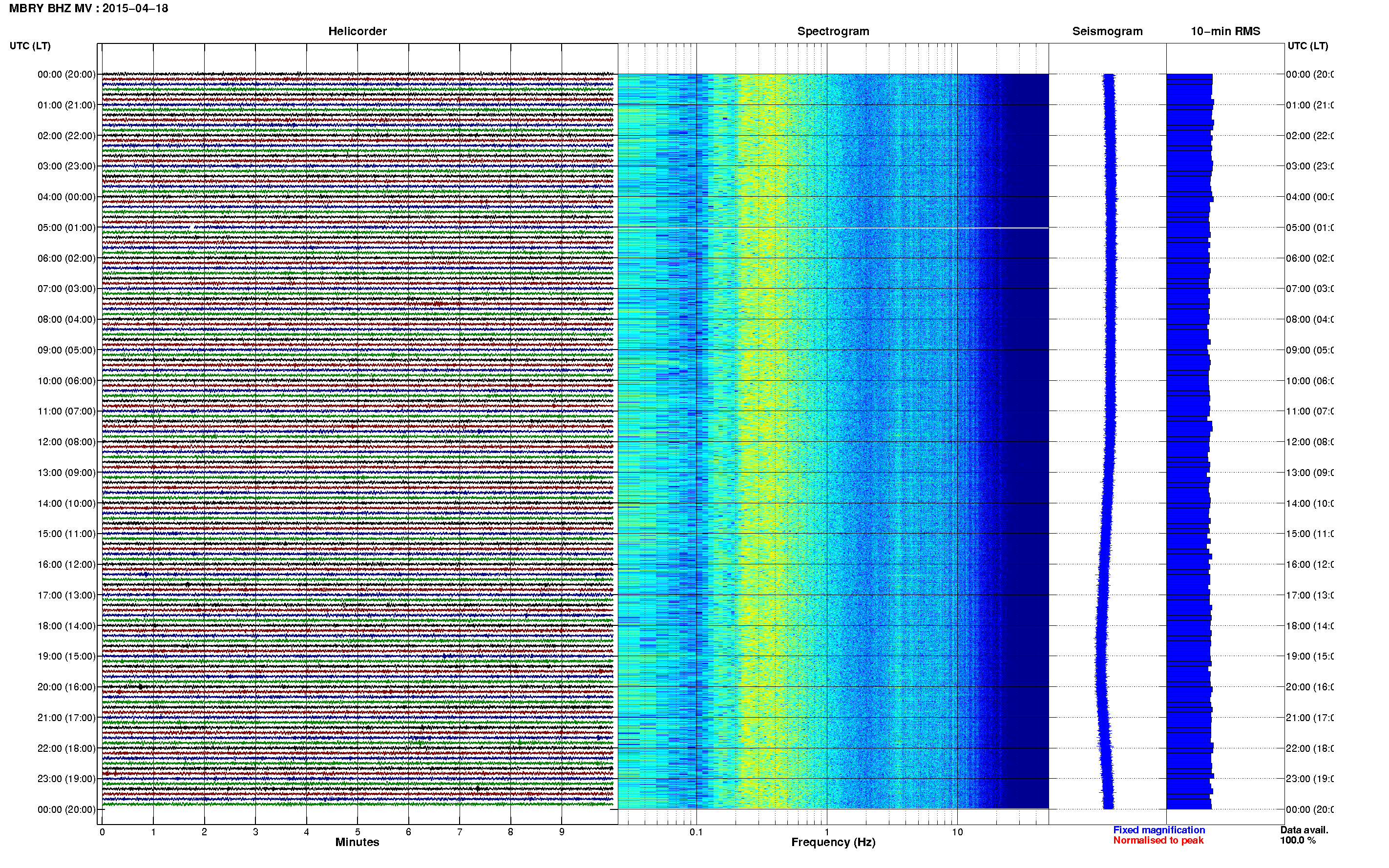Click the left '22:00 (18:00)' time label
This screenshot has width=1389, height=868.
coord(66,748)
